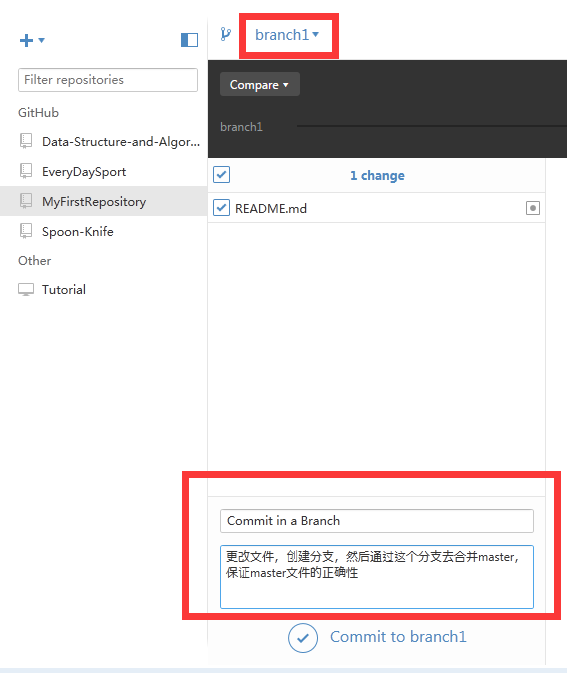567x673 pixels.
Task: Edit the 'Commit in a Branch' summary field
Action: pos(376,521)
